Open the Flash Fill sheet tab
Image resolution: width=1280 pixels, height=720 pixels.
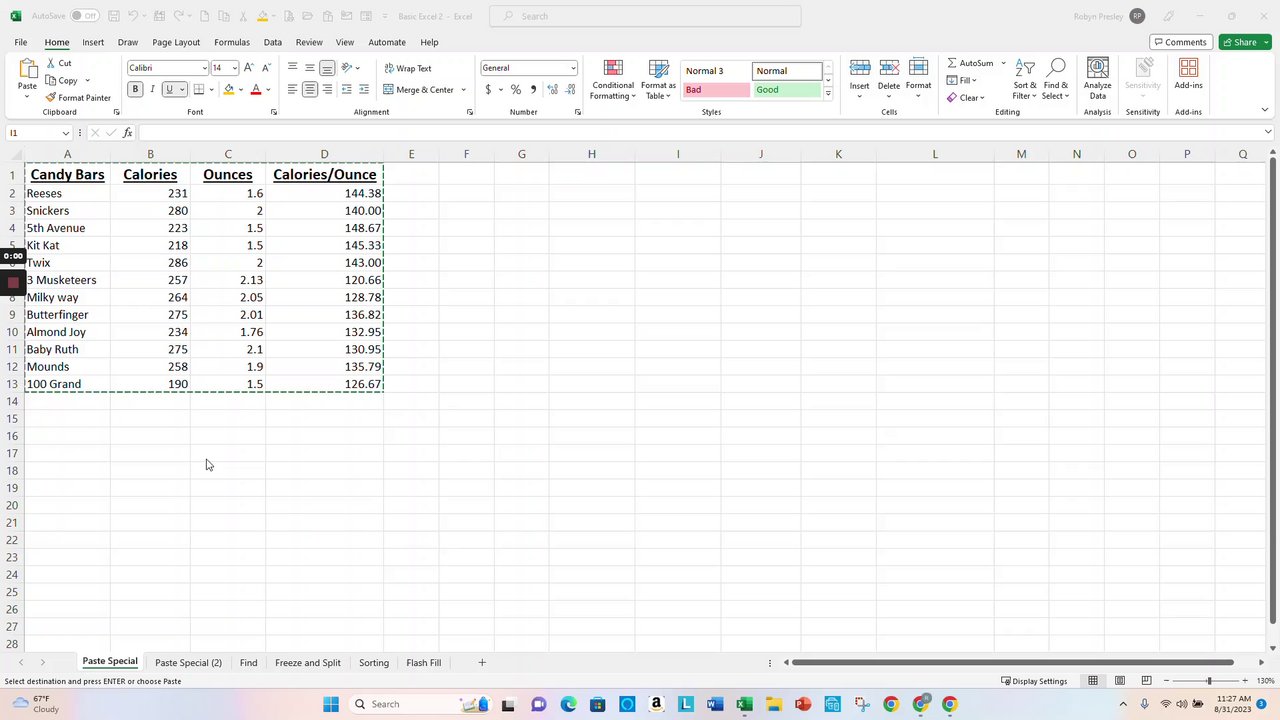point(424,663)
